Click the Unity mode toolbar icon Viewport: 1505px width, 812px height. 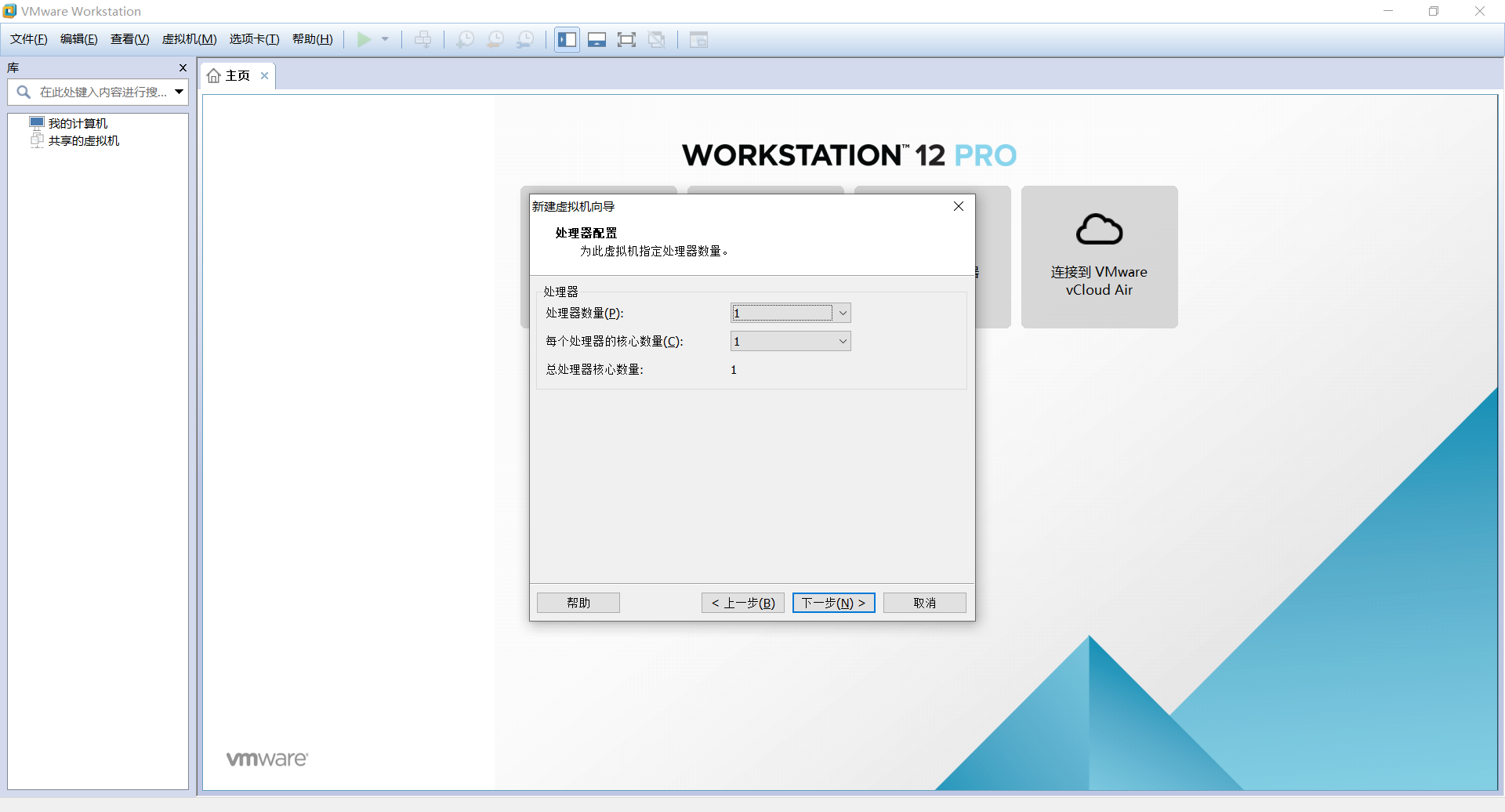tap(657, 39)
